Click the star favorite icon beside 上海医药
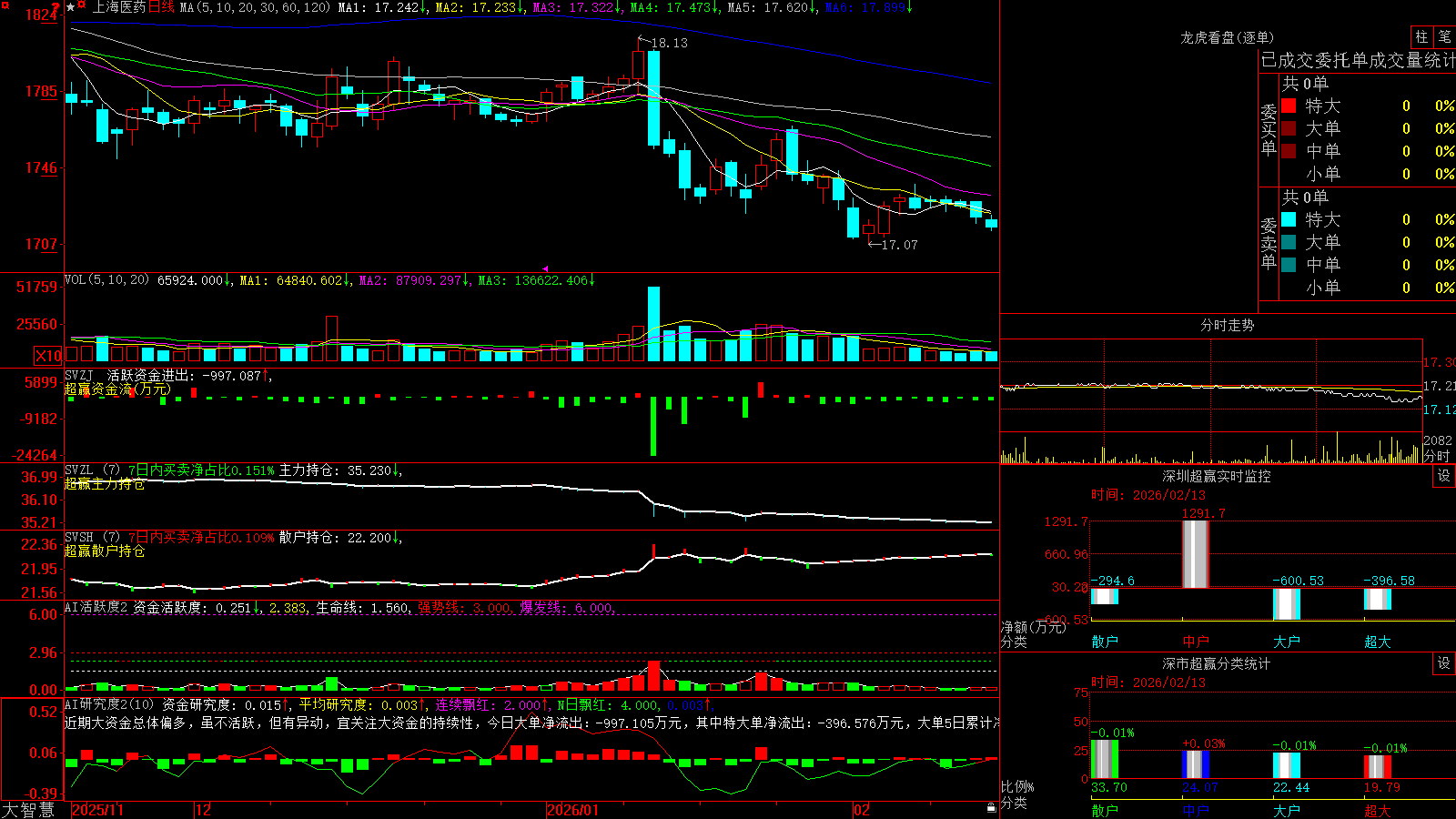 tap(71, 7)
